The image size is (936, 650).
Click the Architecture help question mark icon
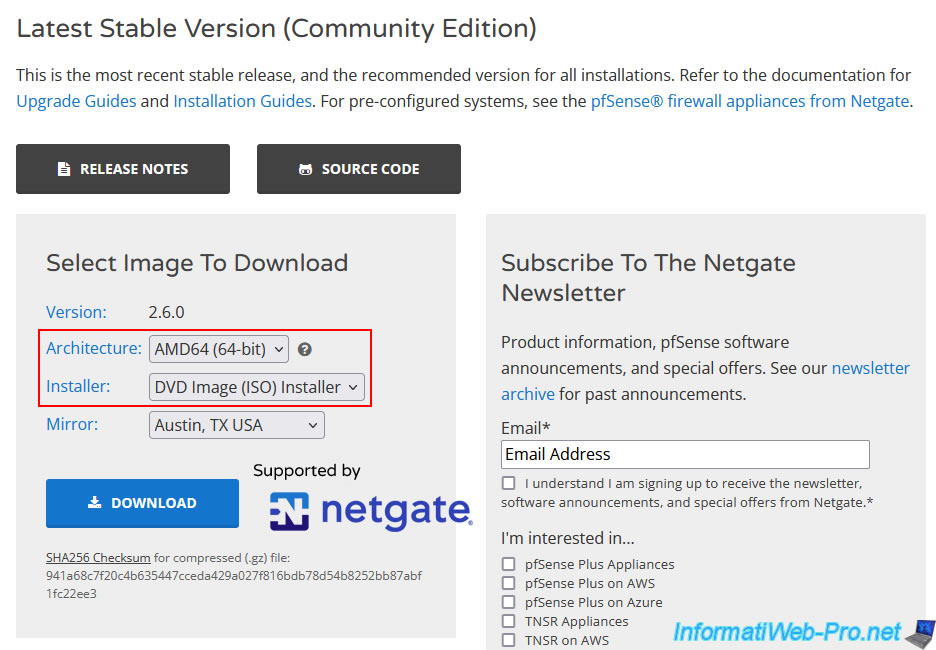tap(304, 349)
